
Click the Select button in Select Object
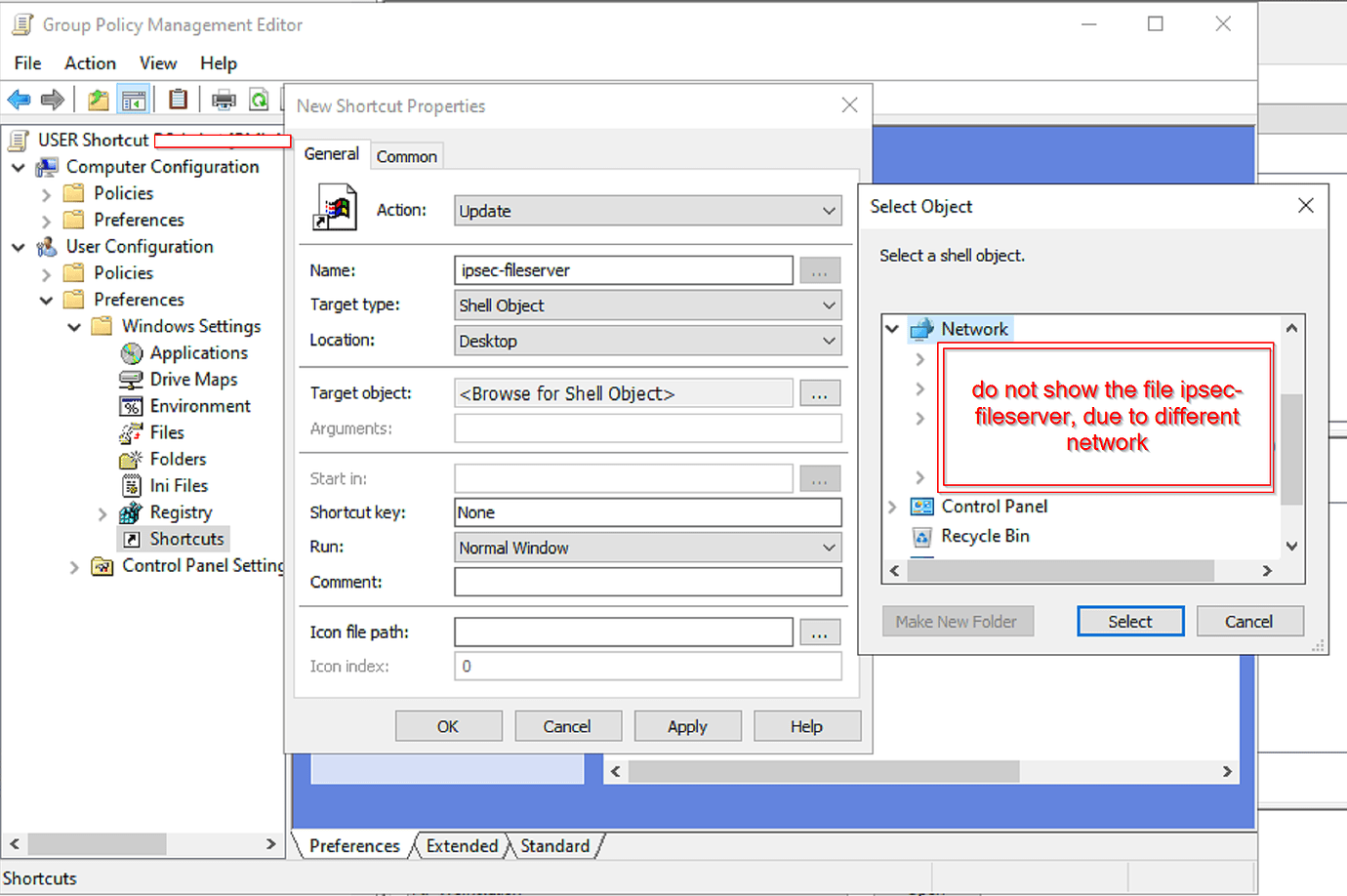[1129, 621]
